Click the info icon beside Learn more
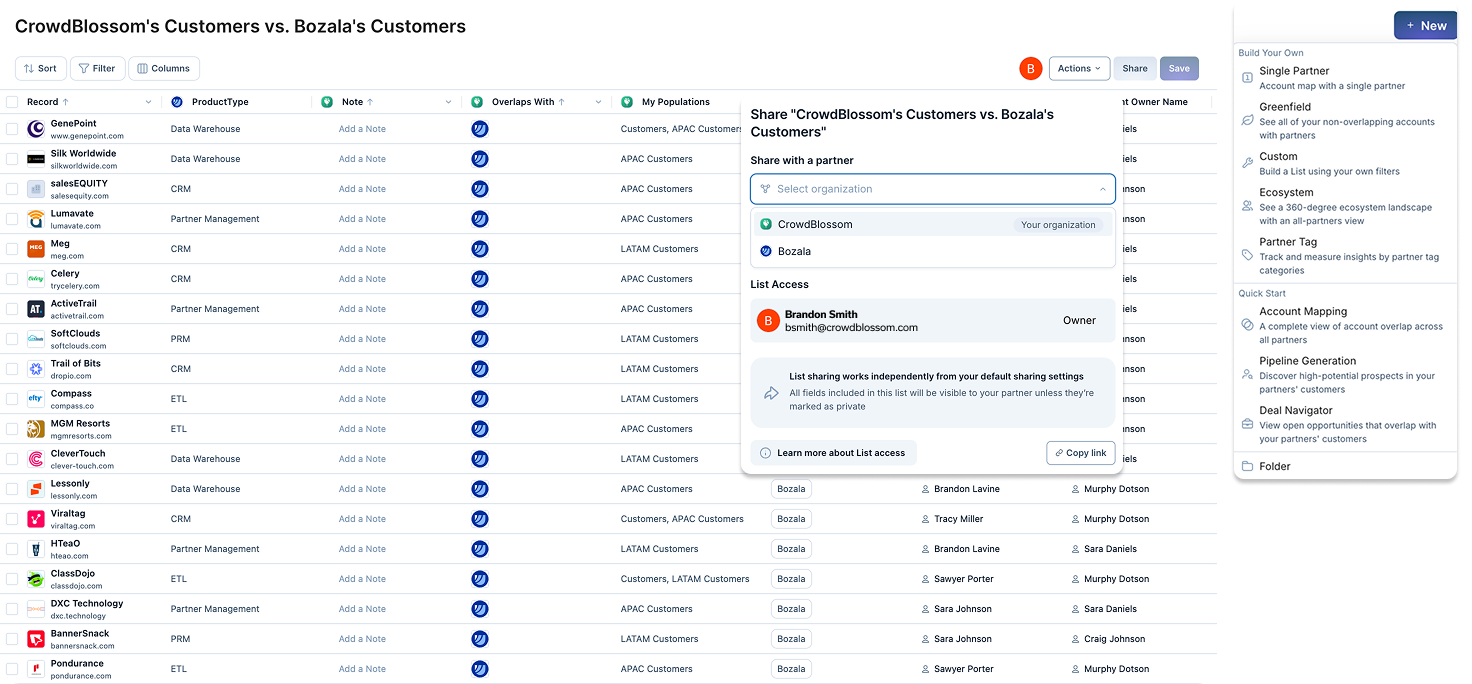 [766, 453]
